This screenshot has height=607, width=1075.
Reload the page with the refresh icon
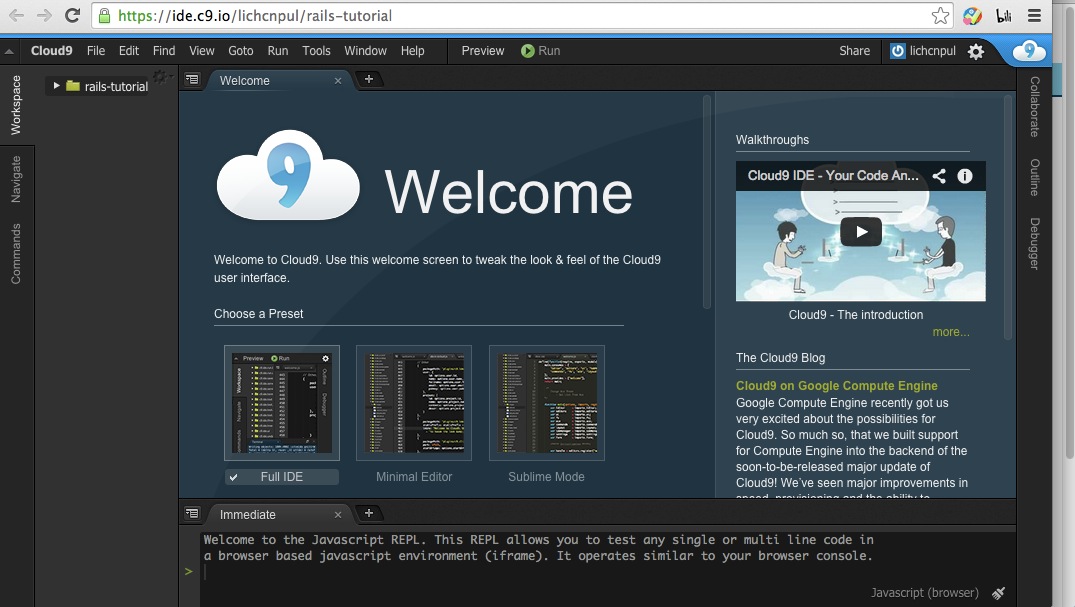pyautogui.click(x=72, y=15)
